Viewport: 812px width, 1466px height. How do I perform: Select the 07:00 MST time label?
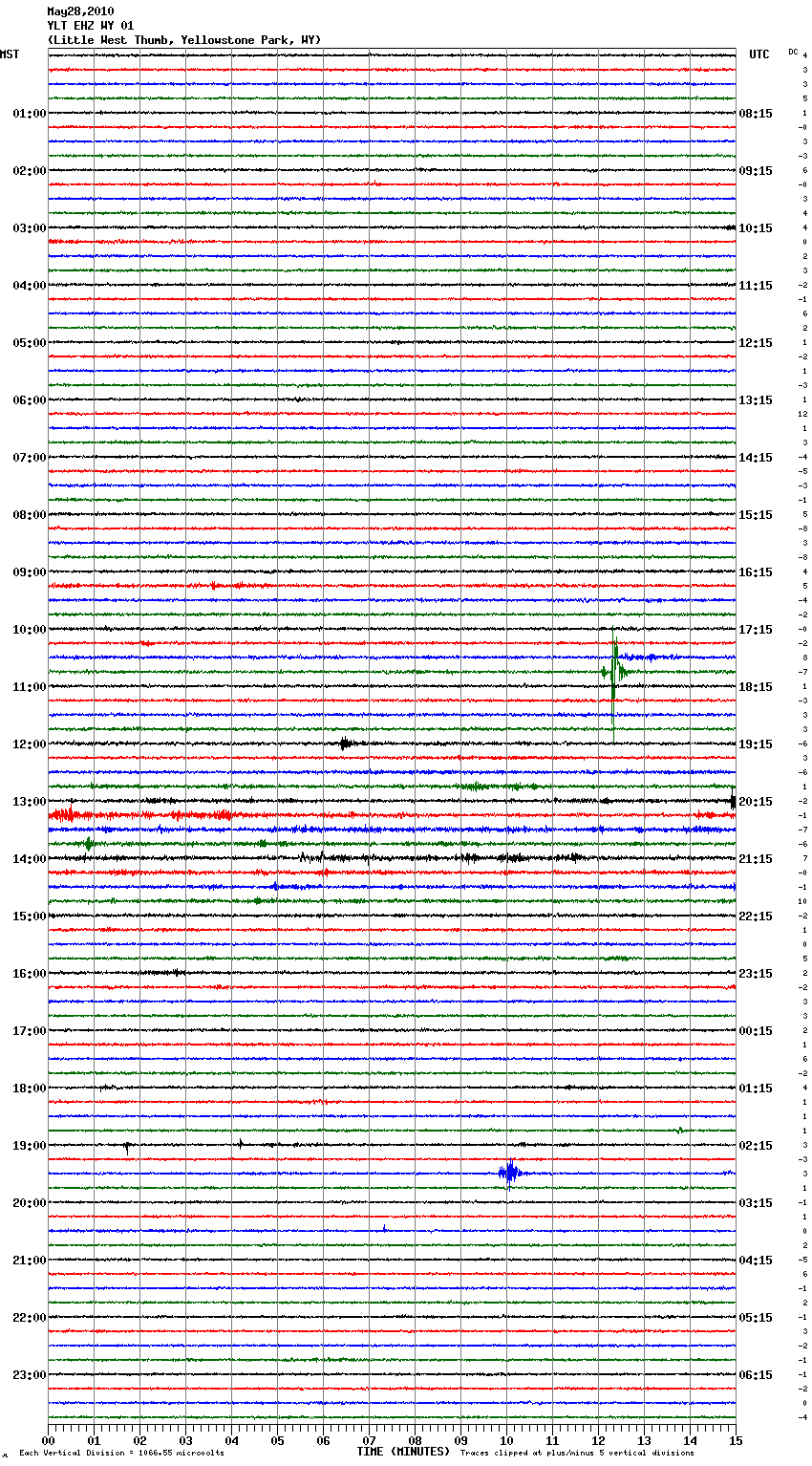(29, 458)
